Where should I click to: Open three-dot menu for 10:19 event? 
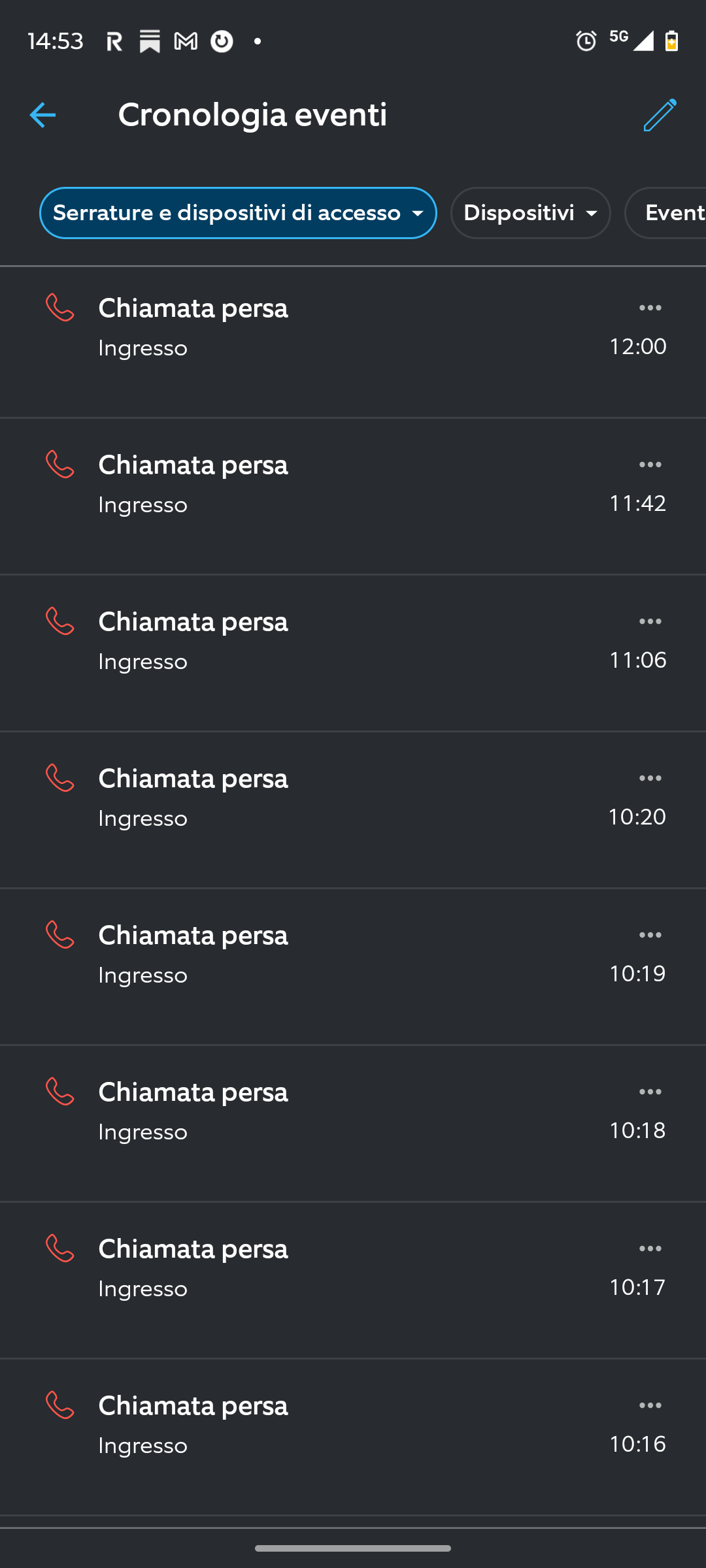click(x=650, y=935)
